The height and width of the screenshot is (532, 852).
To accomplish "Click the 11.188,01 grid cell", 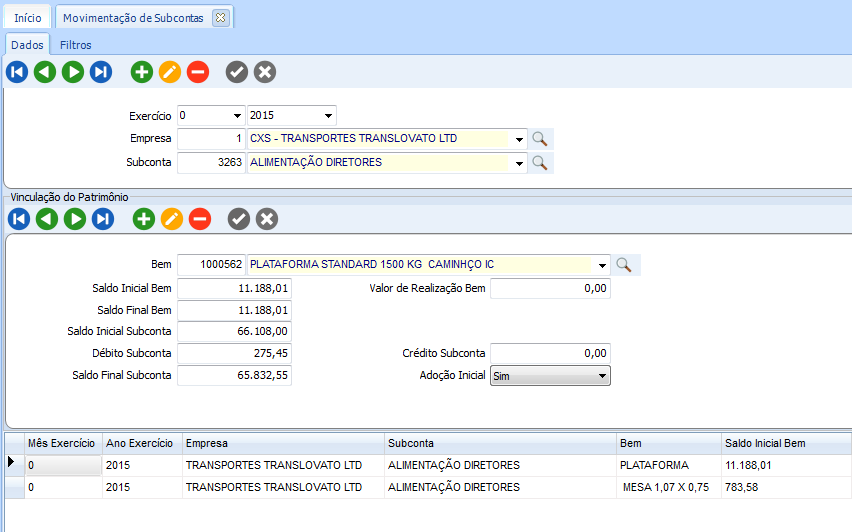I will pos(786,466).
